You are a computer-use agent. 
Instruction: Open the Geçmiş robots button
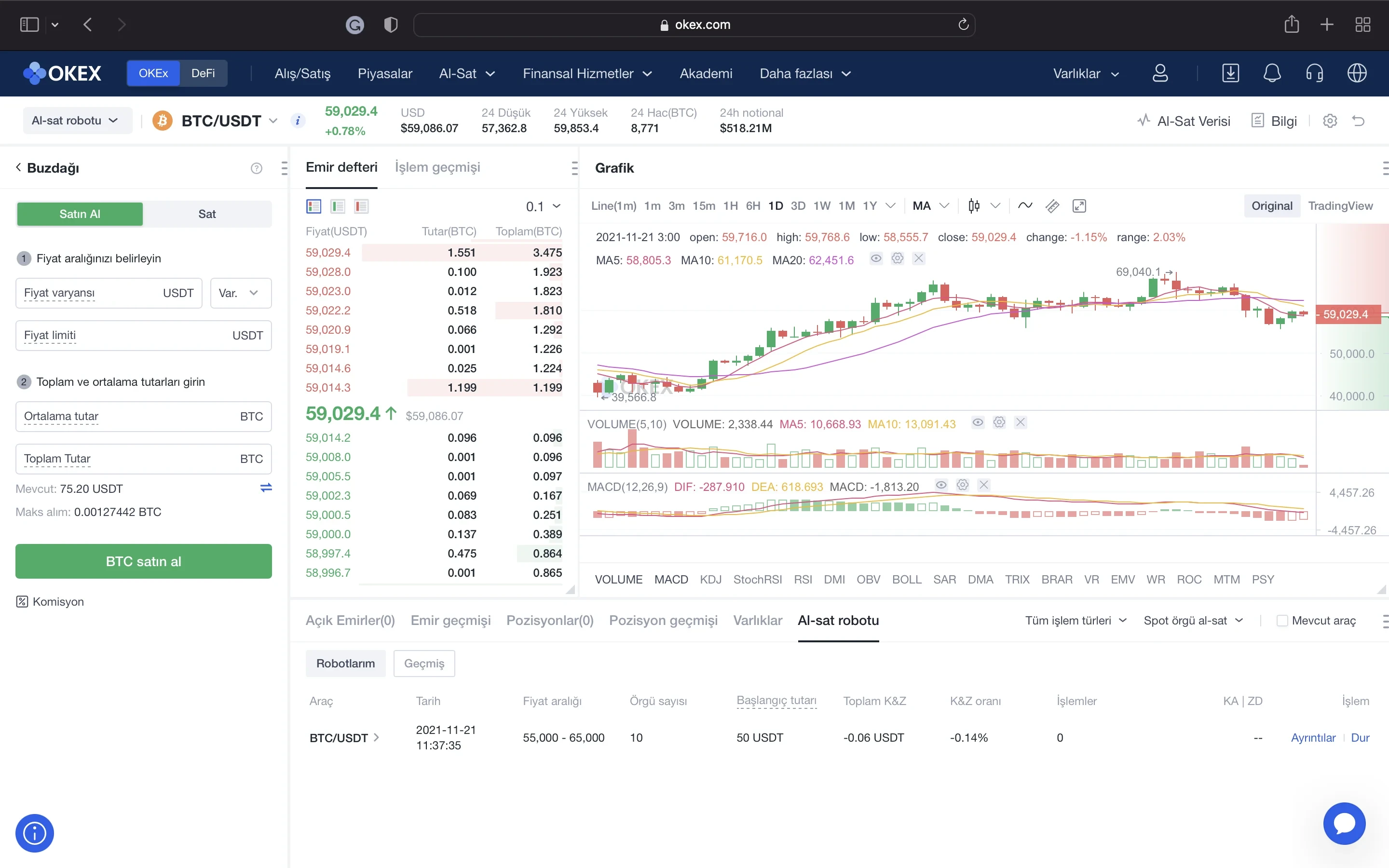(424, 664)
